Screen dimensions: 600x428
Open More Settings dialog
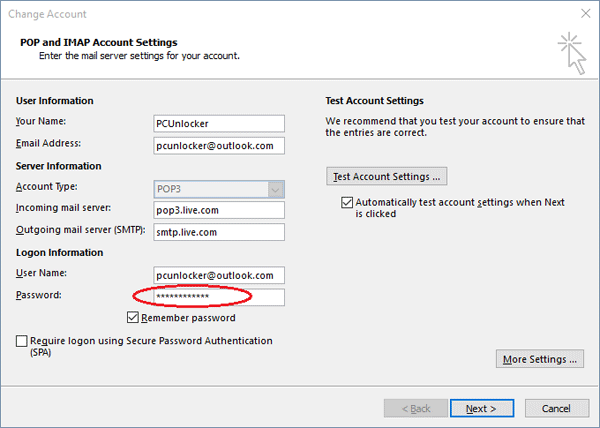540,359
